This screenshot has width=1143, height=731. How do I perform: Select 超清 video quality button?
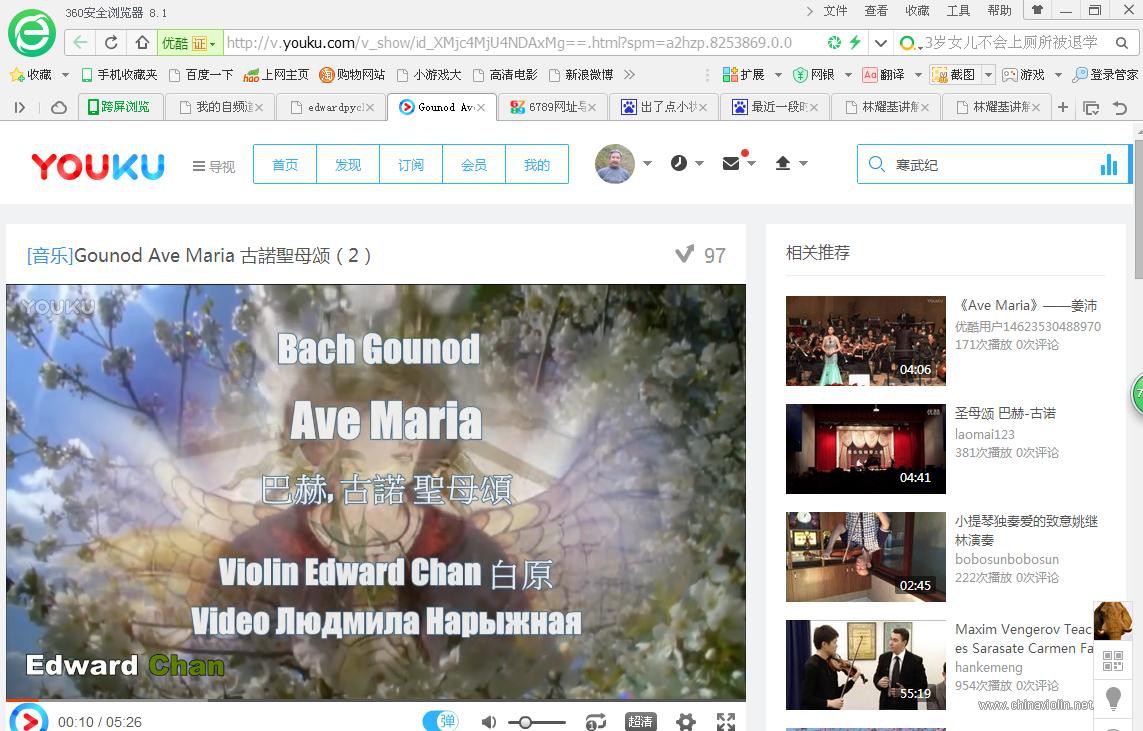tap(640, 720)
